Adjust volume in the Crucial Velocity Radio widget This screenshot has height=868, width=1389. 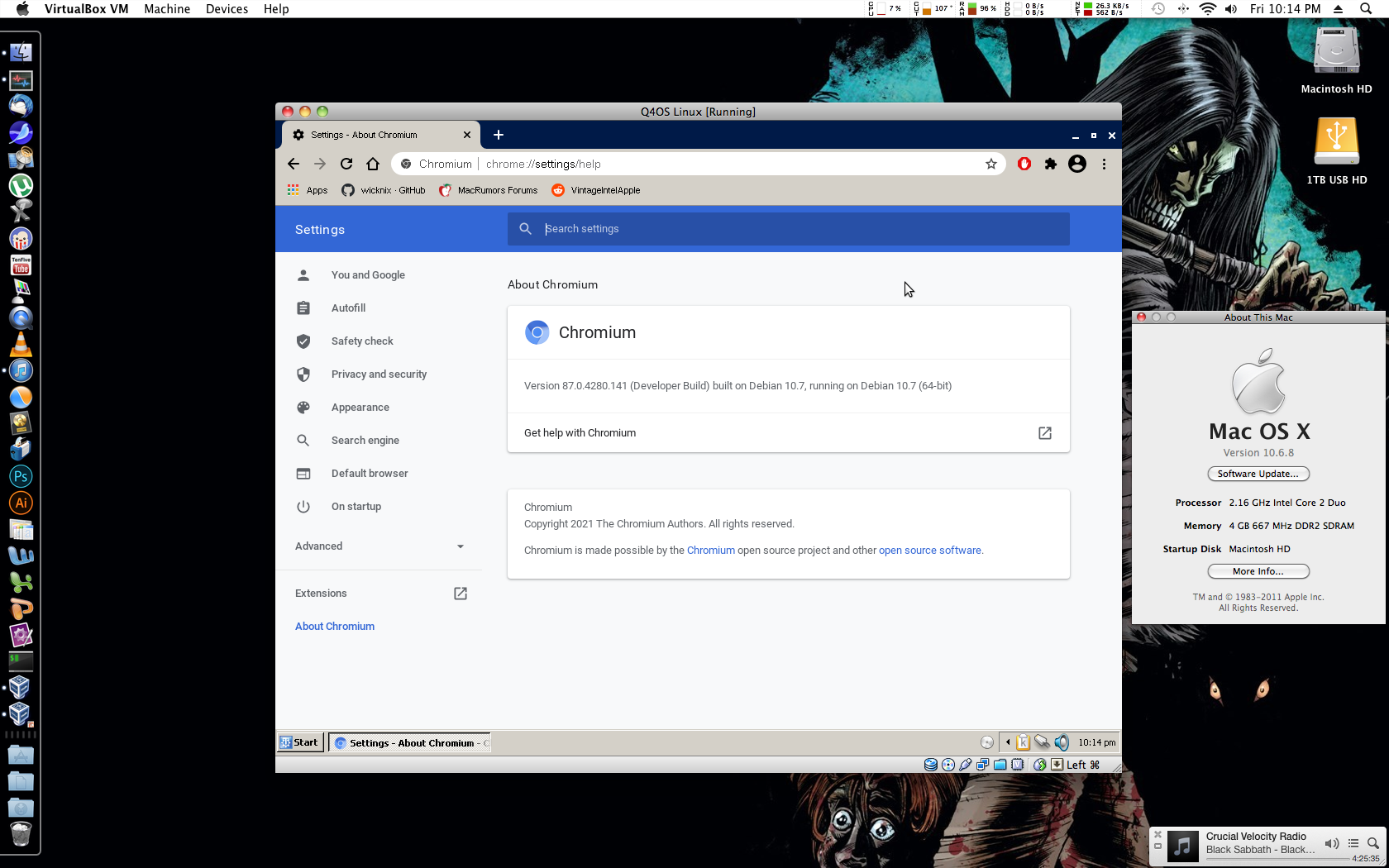point(1332,844)
